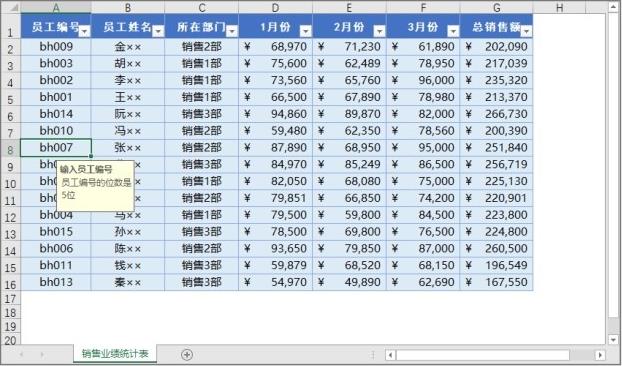The width and height of the screenshot is (622, 366).
Task: Click next-sheet navigation arrow
Action: tap(42, 354)
